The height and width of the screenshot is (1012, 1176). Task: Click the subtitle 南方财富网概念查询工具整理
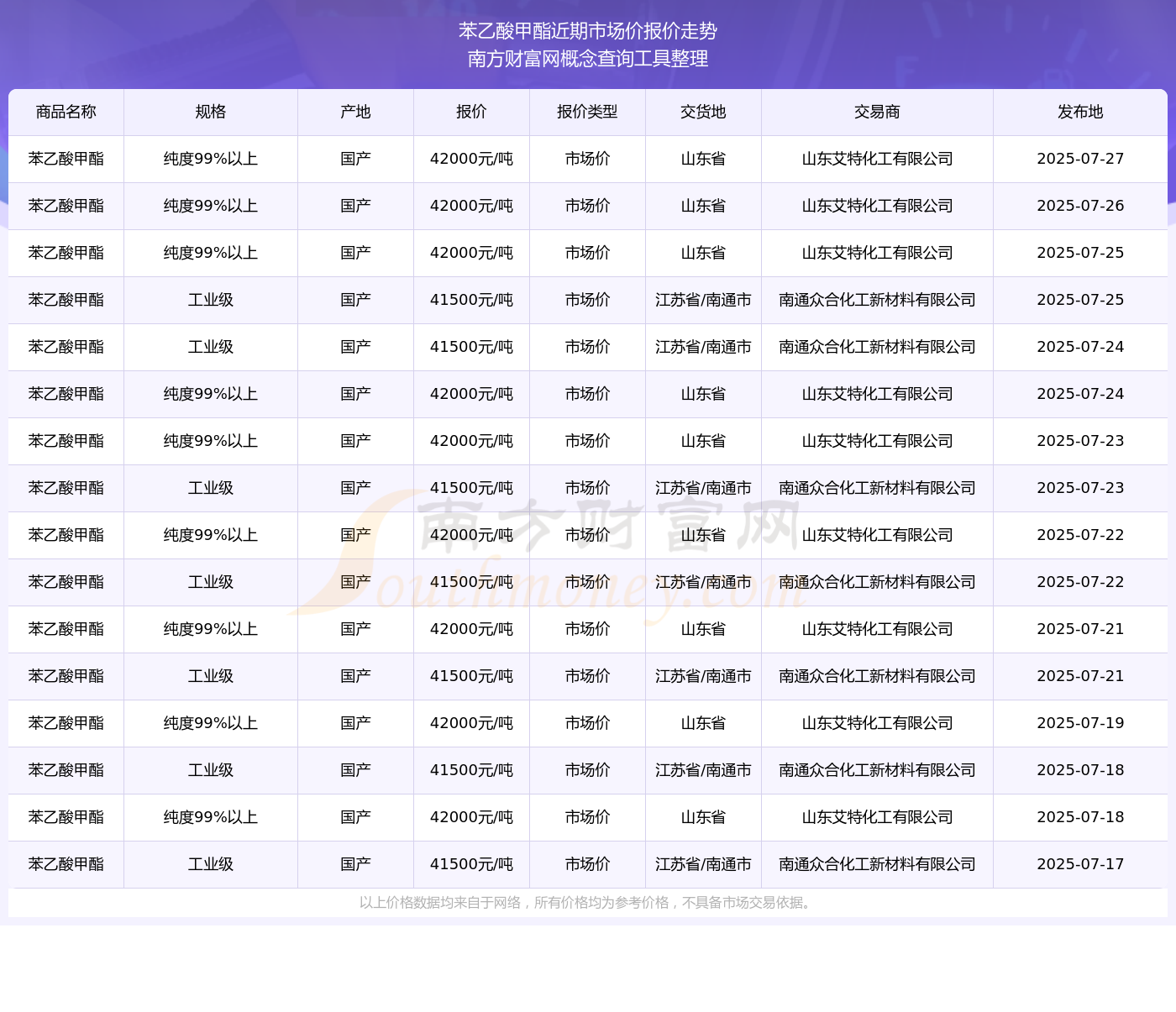point(588,59)
